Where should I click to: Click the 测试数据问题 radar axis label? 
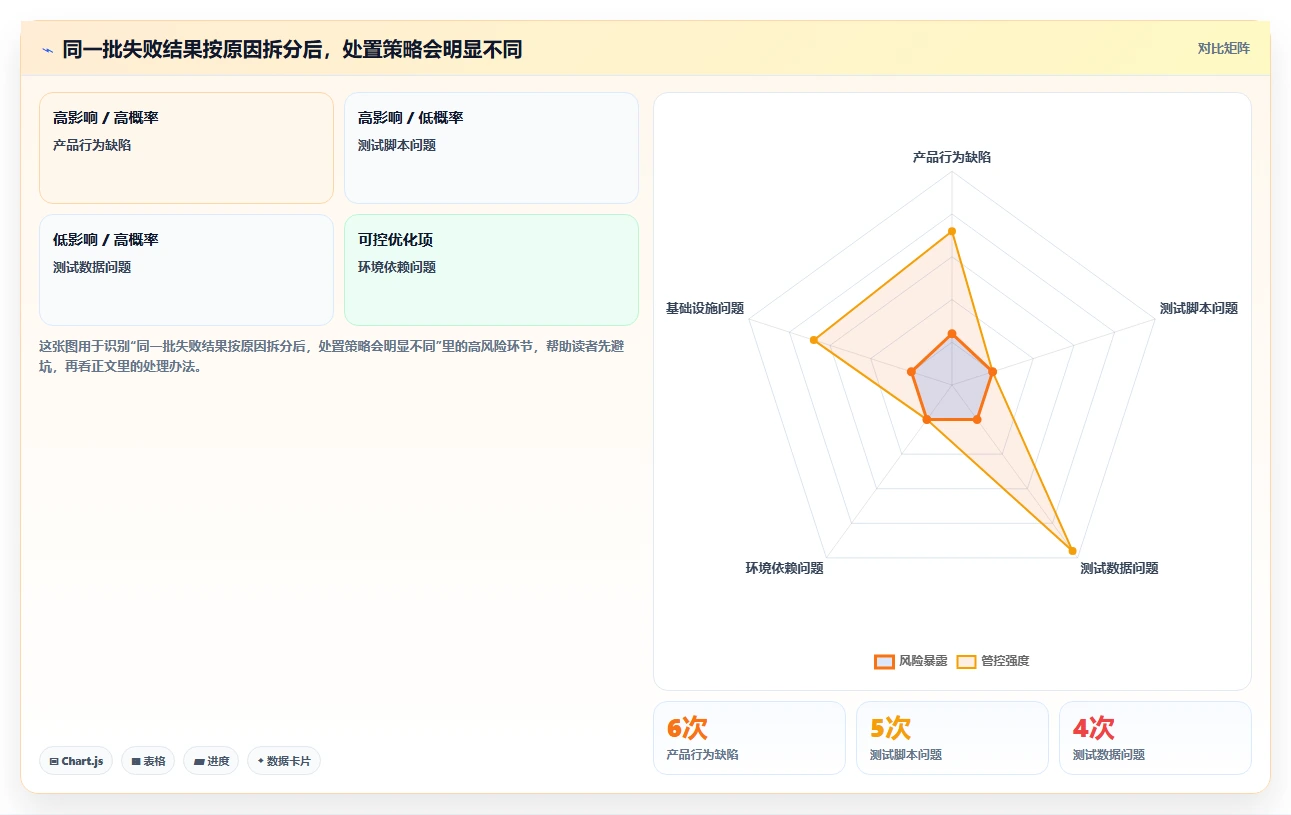coord(1119,568)
